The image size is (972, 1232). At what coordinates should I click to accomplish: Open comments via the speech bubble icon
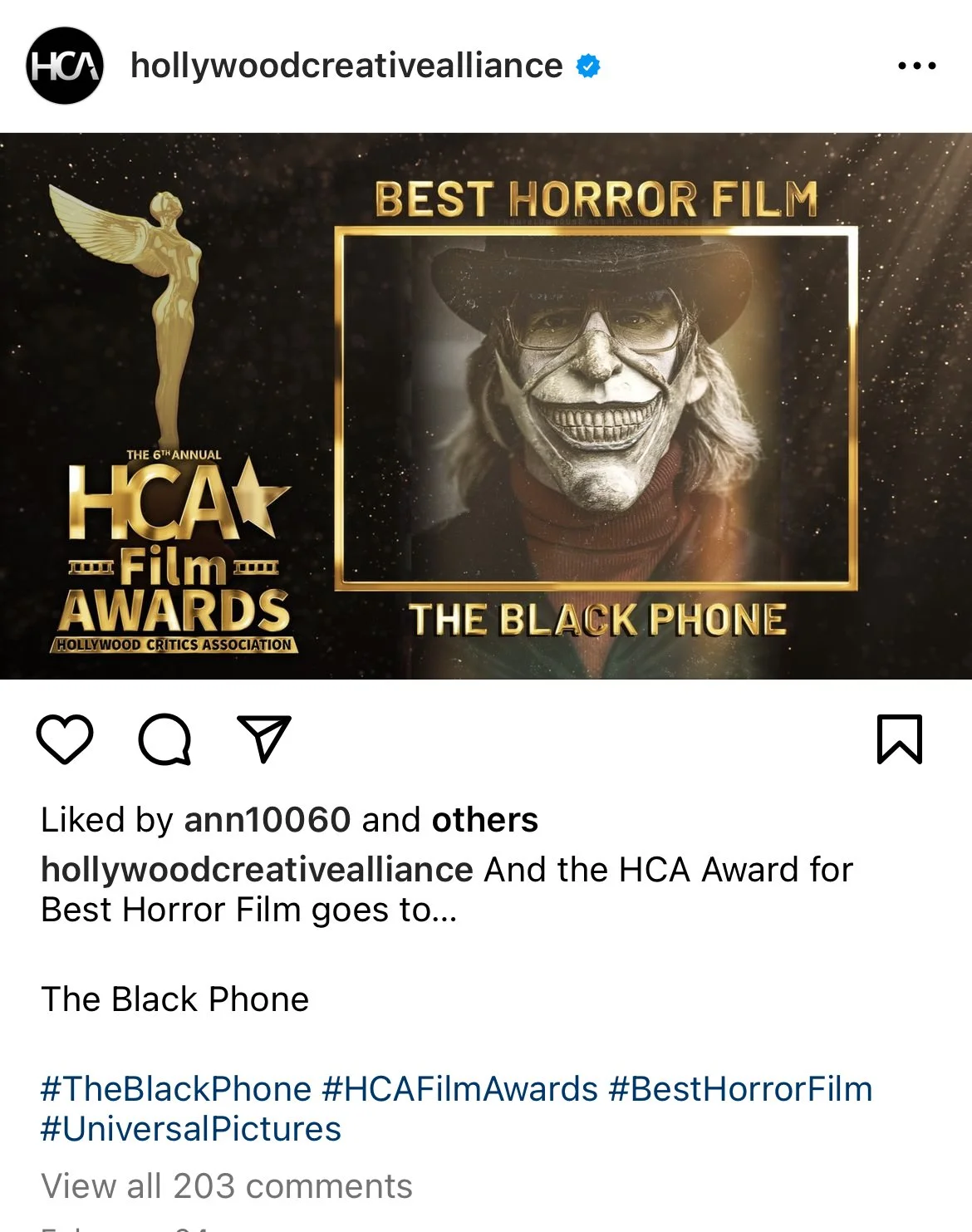(165, 739)
